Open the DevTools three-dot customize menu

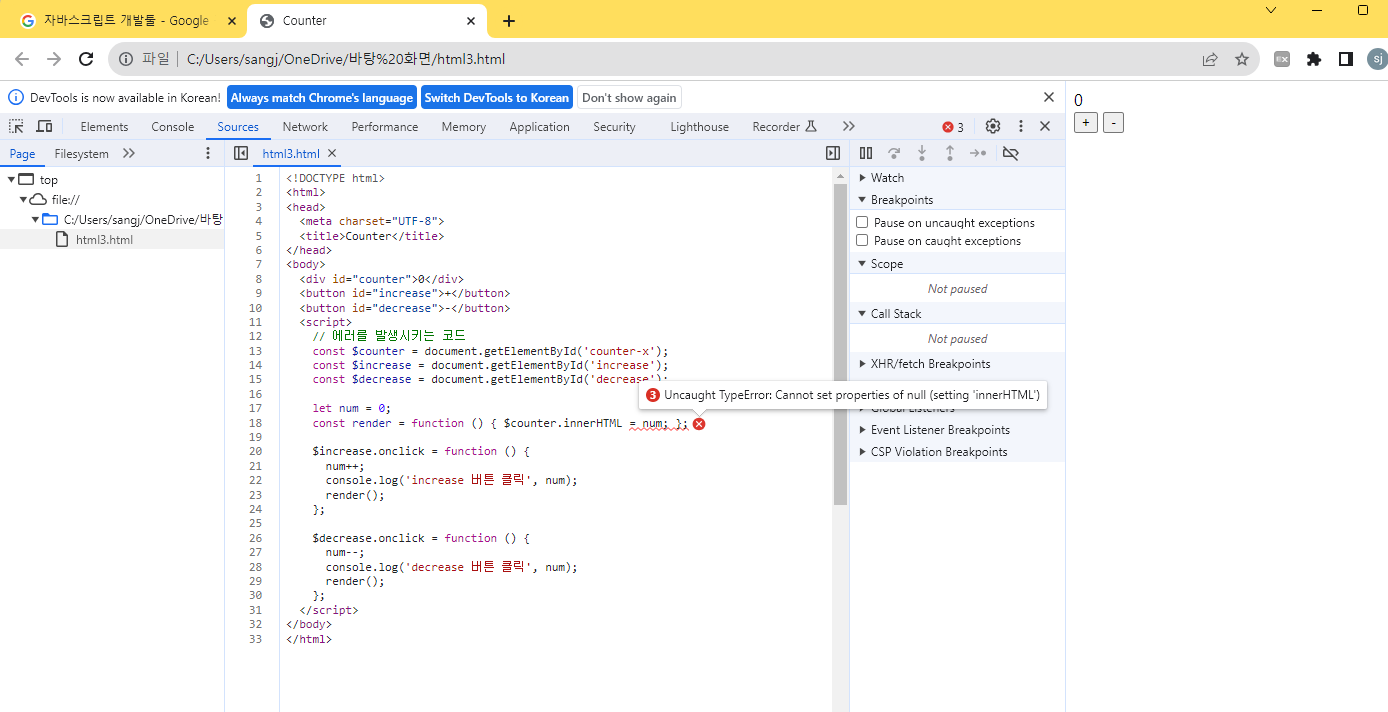tap(1021, 127)
